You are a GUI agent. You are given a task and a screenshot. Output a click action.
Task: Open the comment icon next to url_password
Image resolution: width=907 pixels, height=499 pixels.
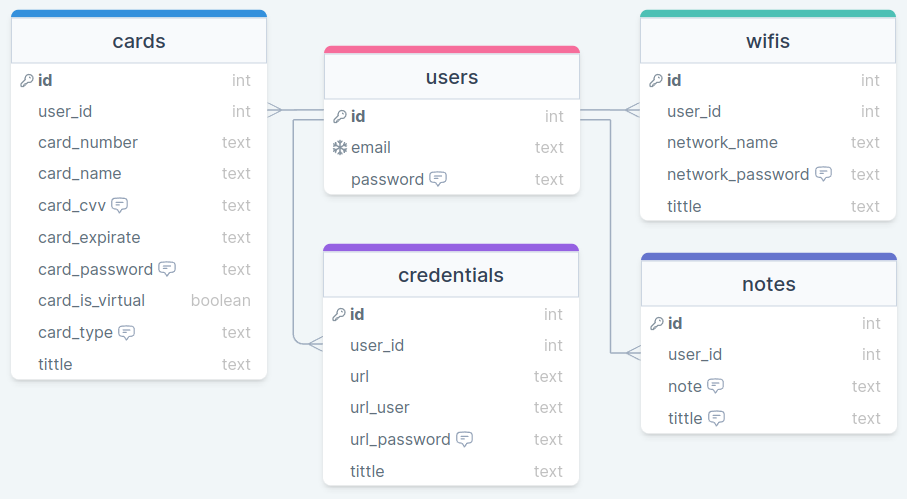pos(464,439)
